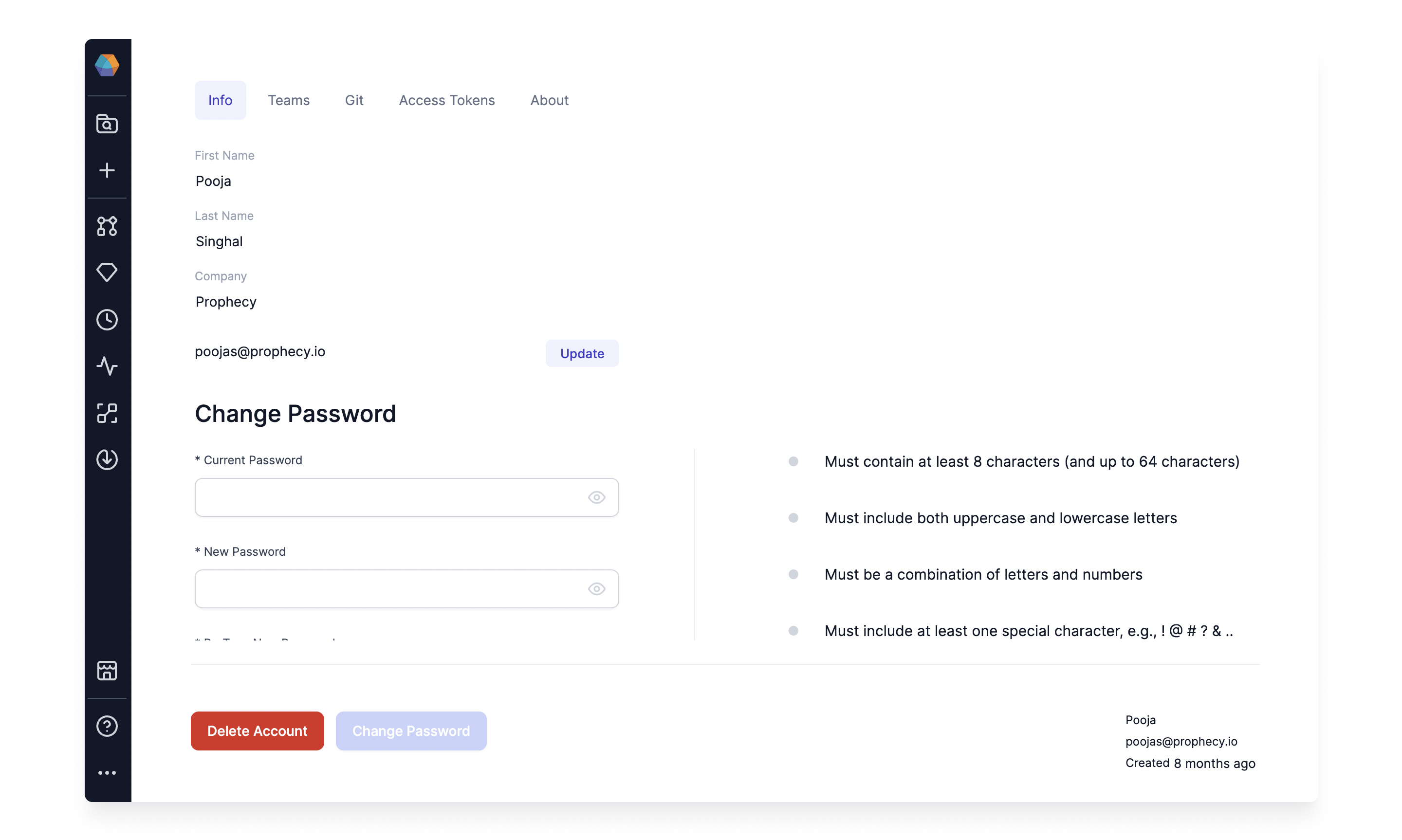Toggle password visibility in New Password field
The width and height of the screenshot is (1402, 840).
[596, 588]
